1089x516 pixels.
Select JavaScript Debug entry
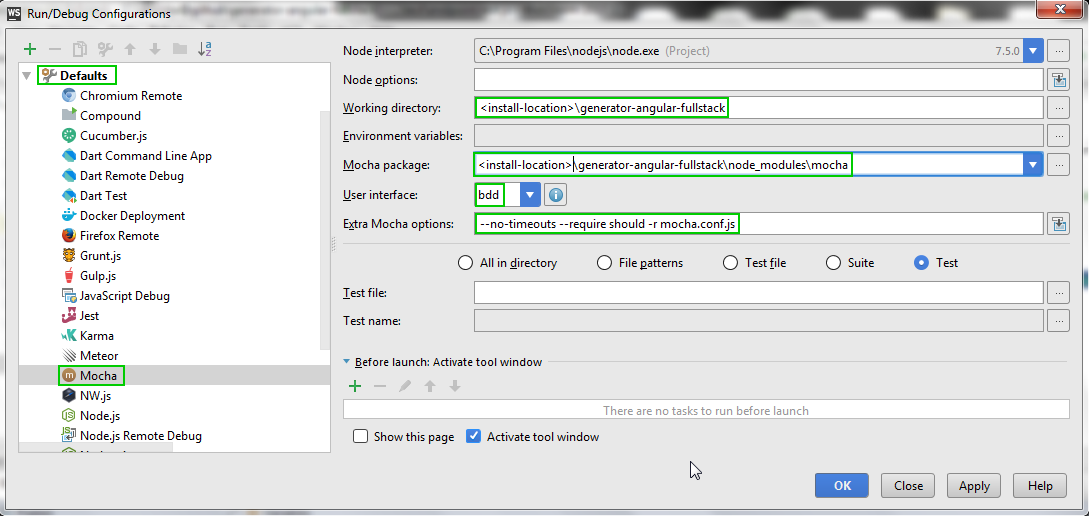124,296
